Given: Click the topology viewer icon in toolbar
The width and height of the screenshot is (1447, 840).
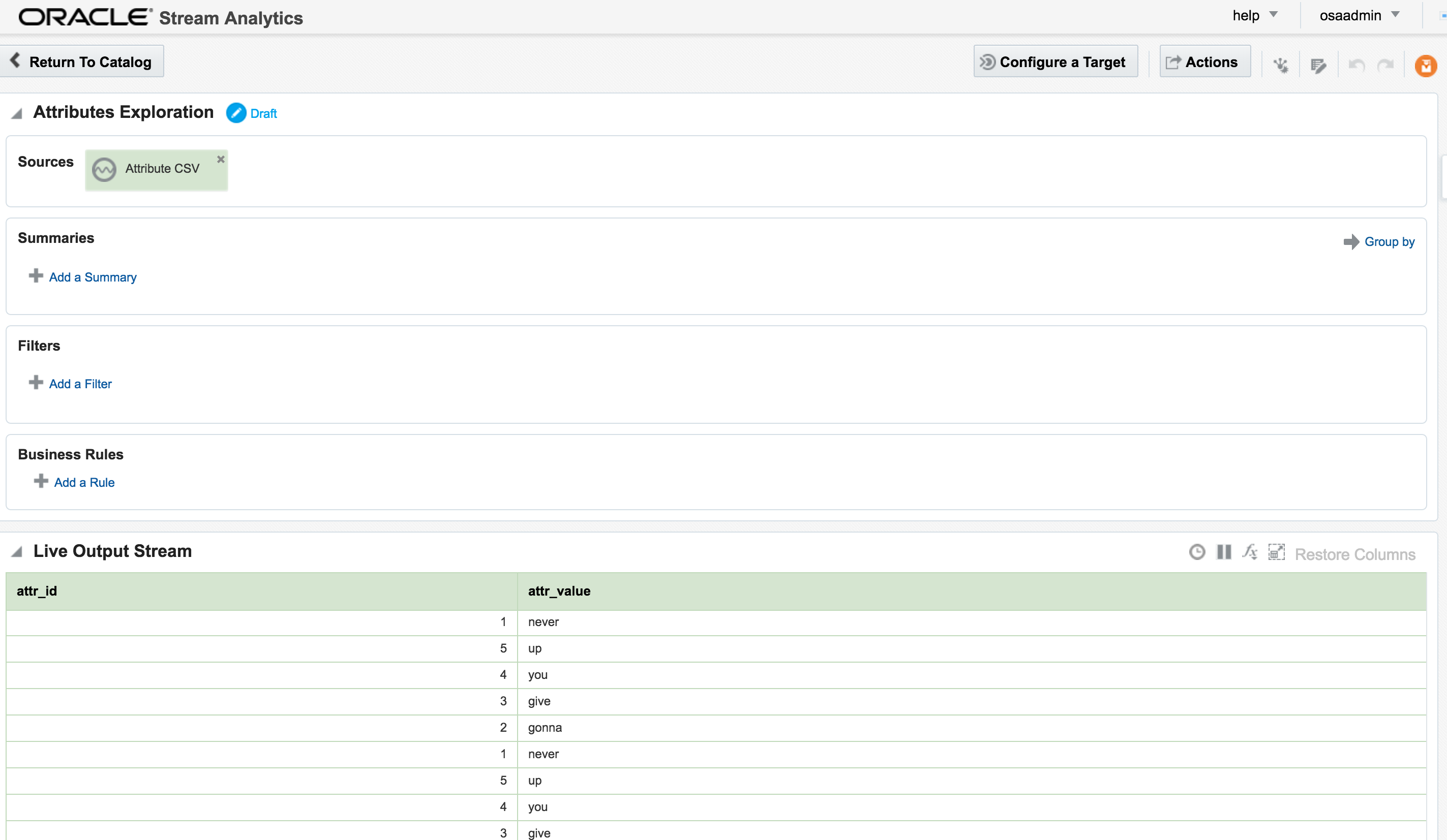Looking at the screenshot, I should pyautogui.click(x=1281, y=65).
